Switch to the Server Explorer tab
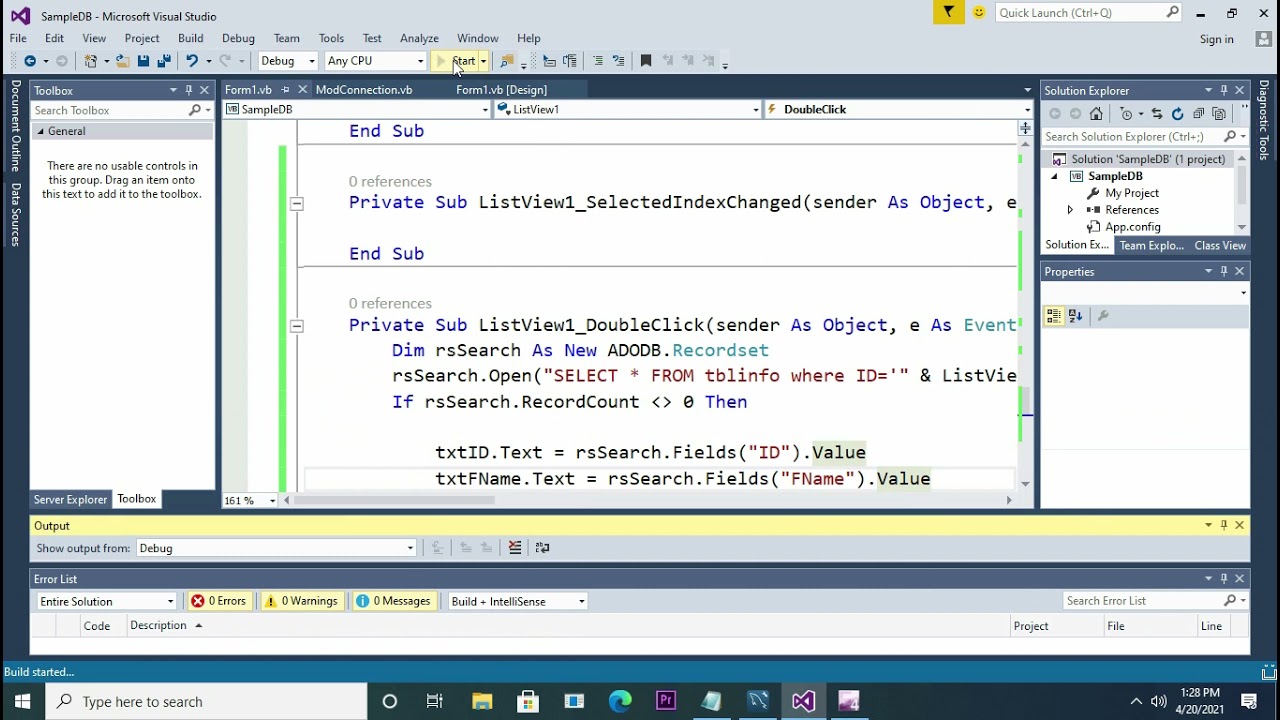This screenshot has width=1280, height=720. [70, 499]
